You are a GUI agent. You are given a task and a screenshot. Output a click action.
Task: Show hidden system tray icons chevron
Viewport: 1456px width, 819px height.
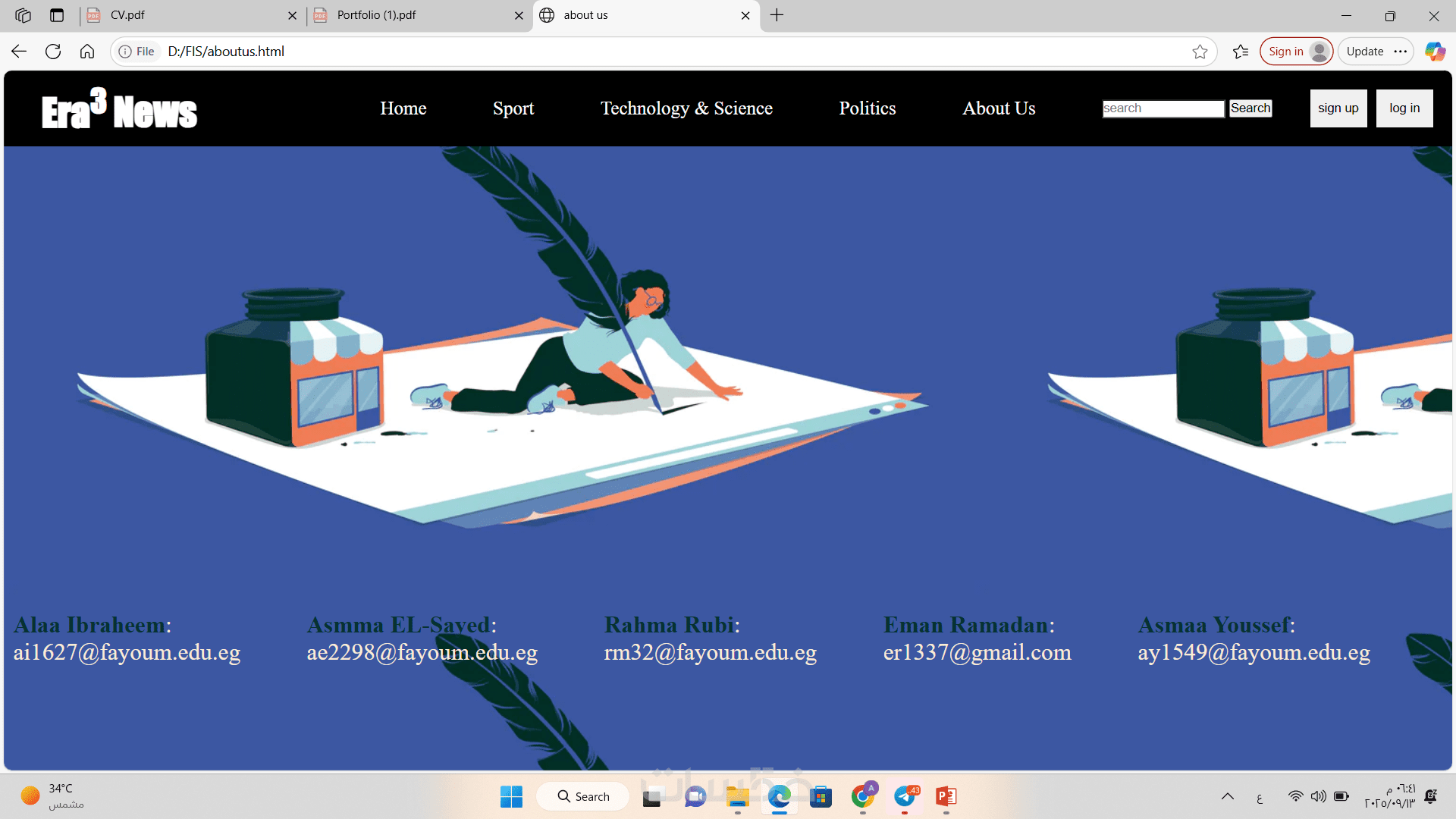pyautogui.click(x=1227, y=796)
